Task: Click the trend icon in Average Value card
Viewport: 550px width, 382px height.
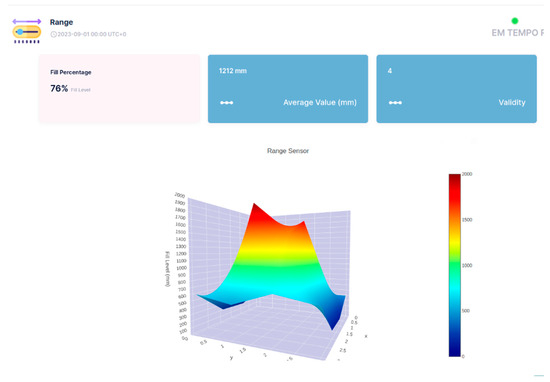Action: (227, 103)
